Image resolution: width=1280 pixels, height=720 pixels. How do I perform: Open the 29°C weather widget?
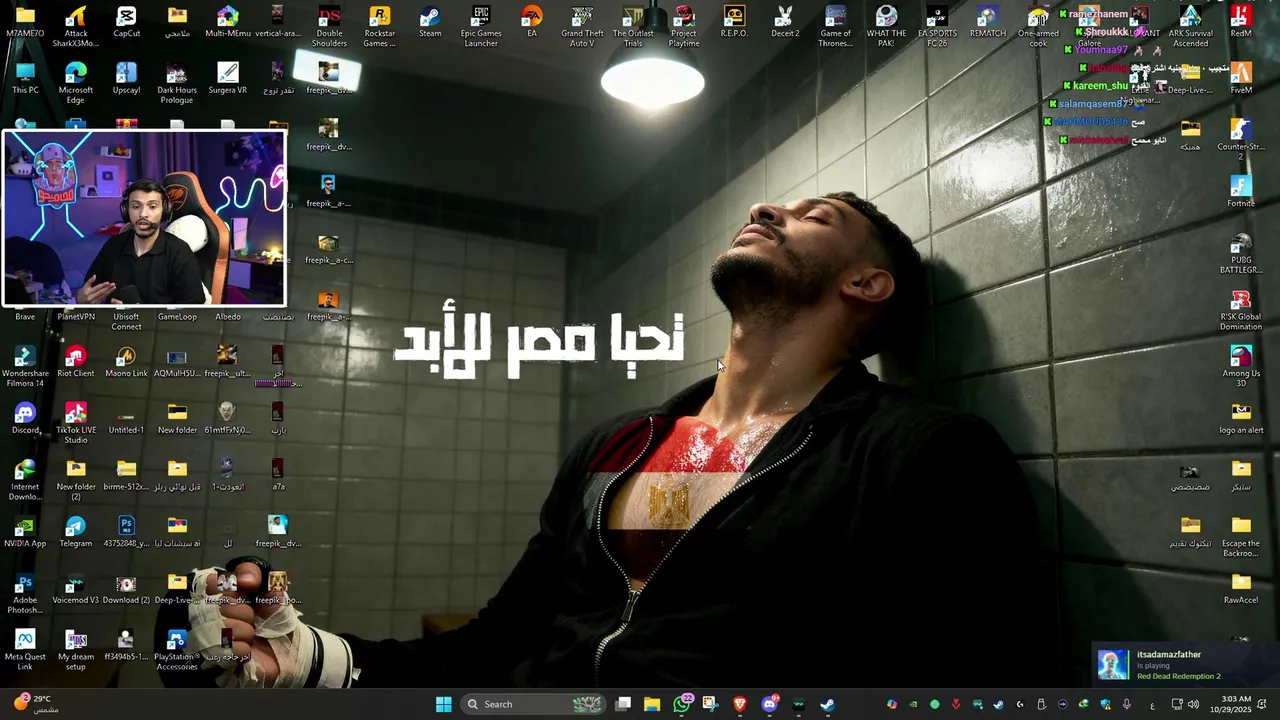[35, 704]
